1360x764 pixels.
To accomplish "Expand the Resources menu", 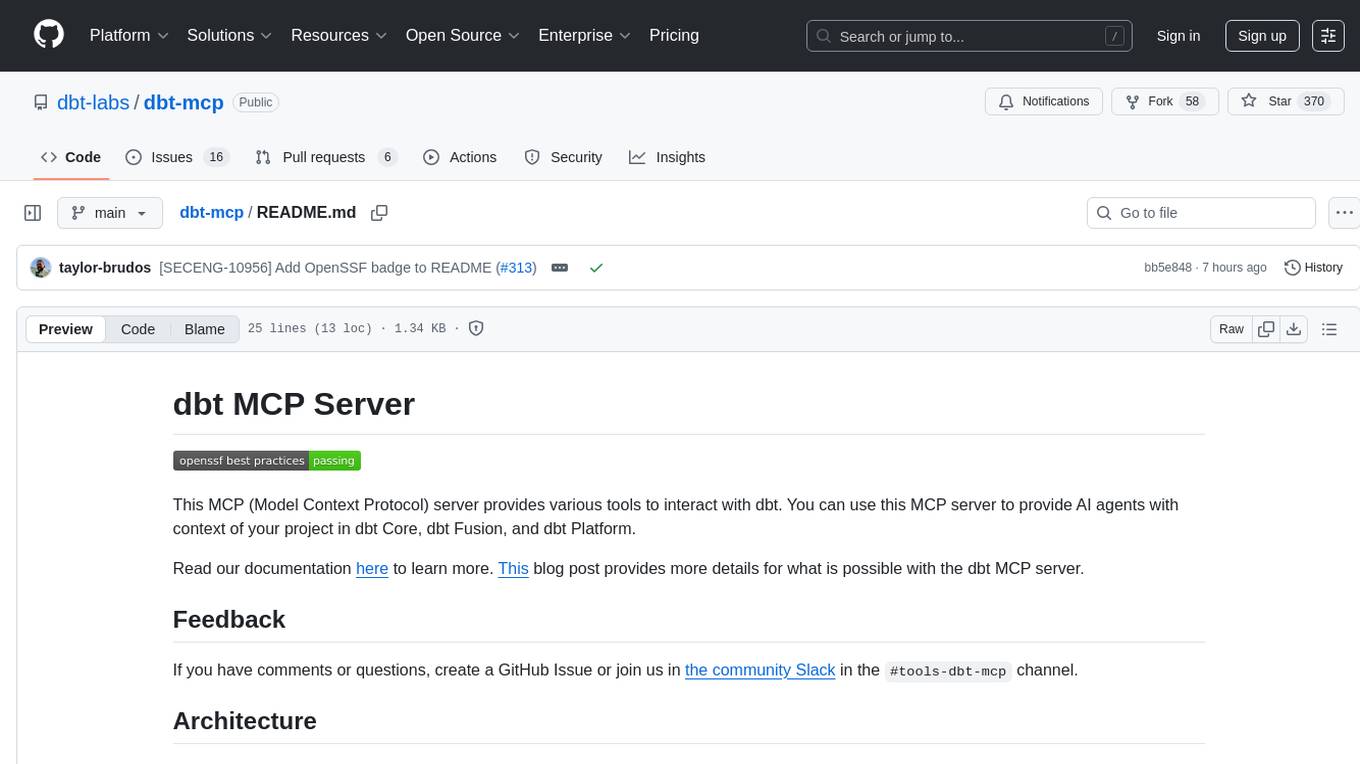I will click(x=339, y=35).
